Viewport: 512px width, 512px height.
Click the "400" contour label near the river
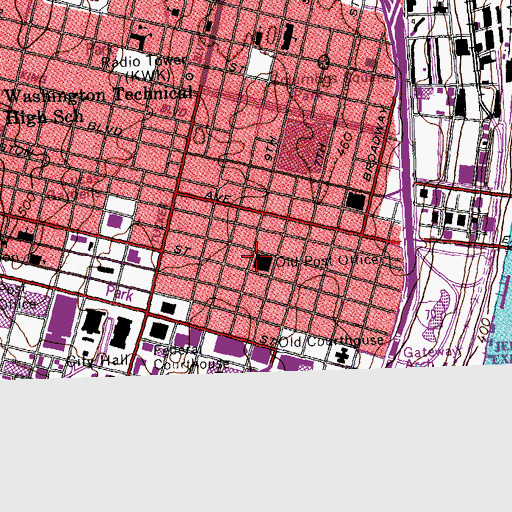click(x=483, y=330)
